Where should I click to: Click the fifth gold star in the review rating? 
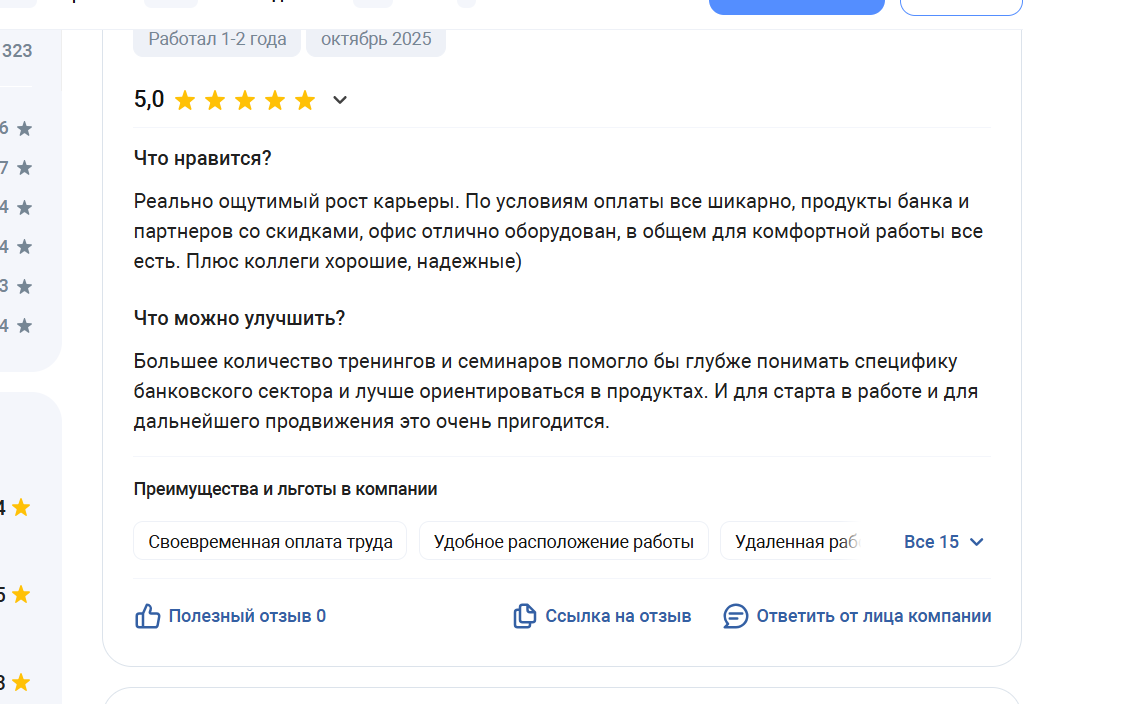tap(305, 100)
